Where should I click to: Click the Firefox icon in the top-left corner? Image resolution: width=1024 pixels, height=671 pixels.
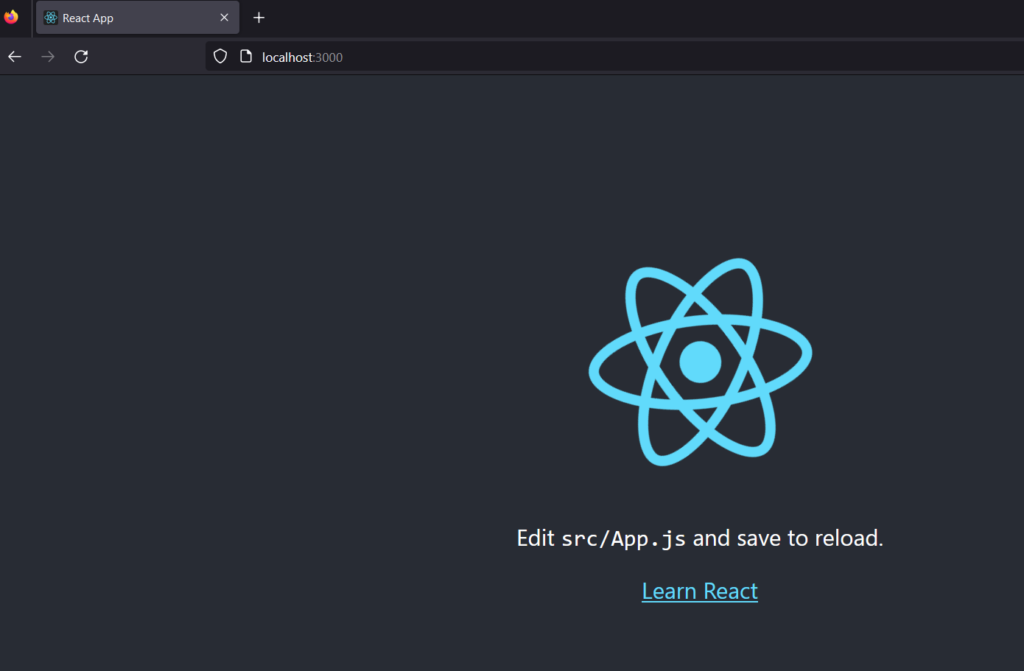pos(11,16)
